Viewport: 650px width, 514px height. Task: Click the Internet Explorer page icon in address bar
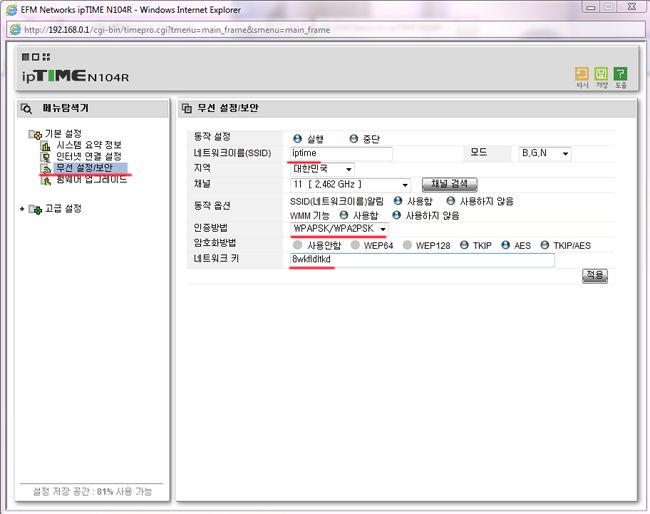pyautogui.click(x=15, y=29)
